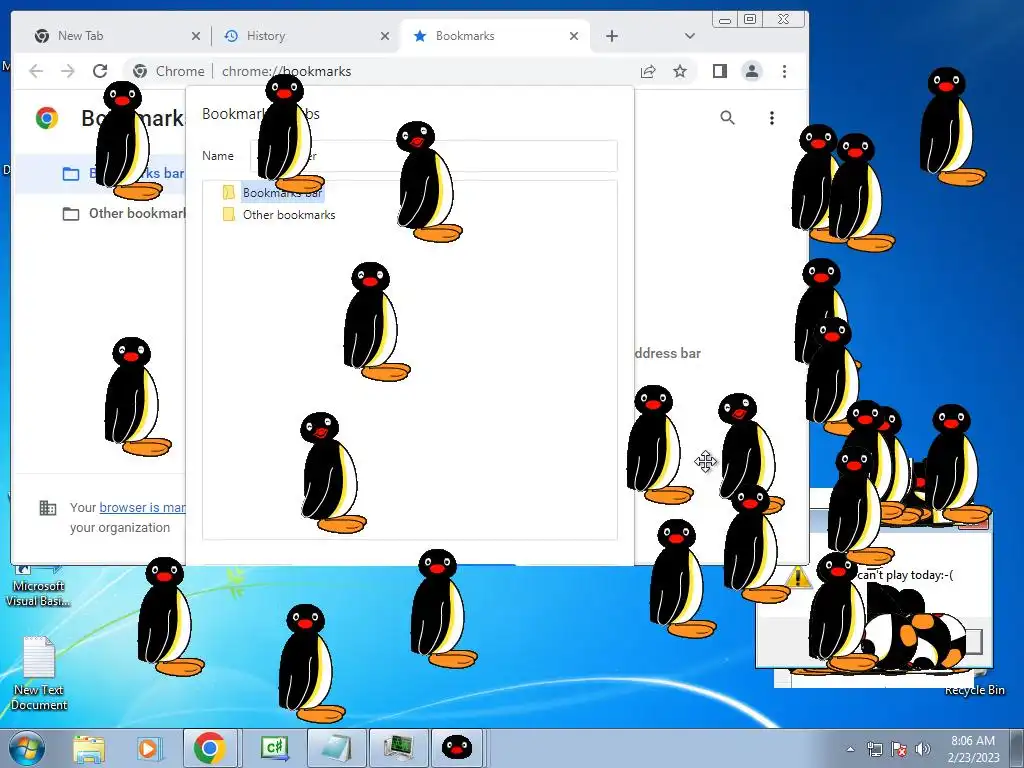This screenshot has width=1024, height=768.
Task: Open the C# project taskbar button
Action: [274, 748]
